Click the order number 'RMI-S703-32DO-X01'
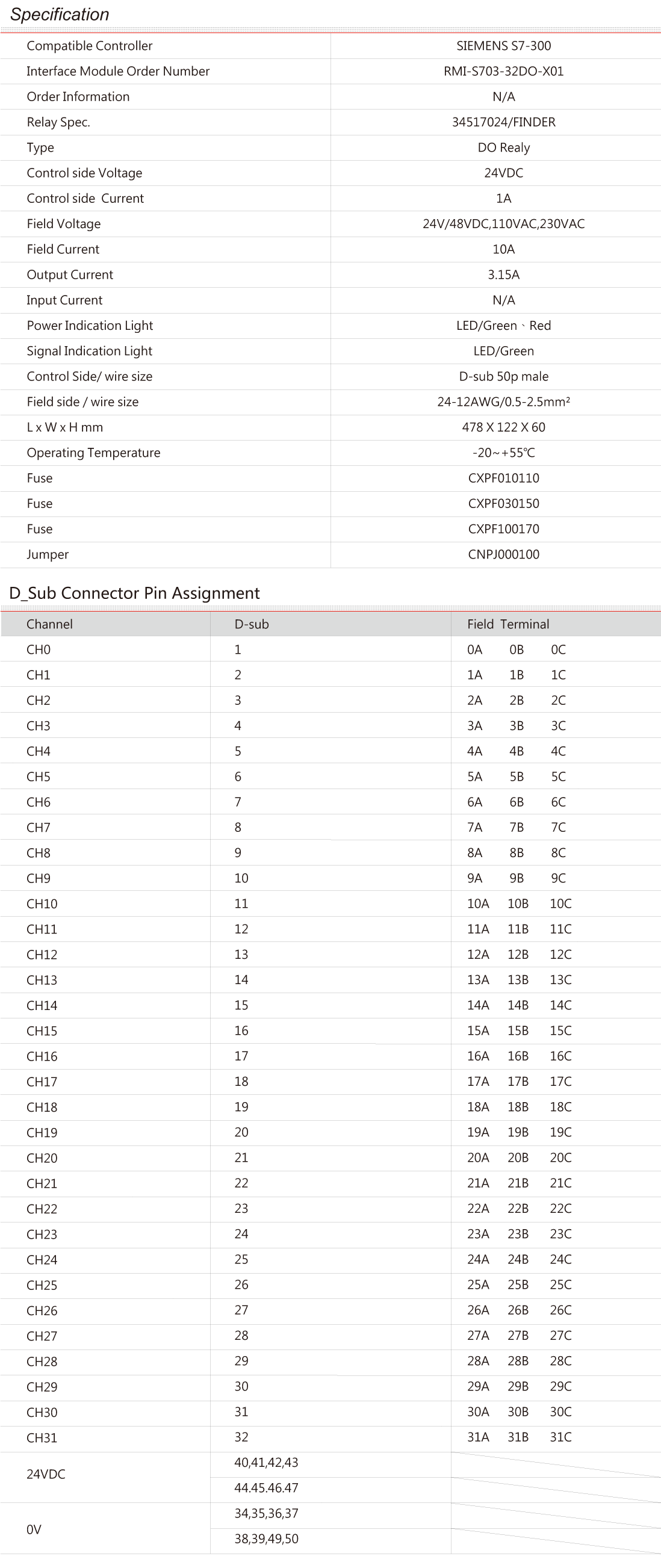661x1568 pixels. pyautogui.click(x=503, y=71)
